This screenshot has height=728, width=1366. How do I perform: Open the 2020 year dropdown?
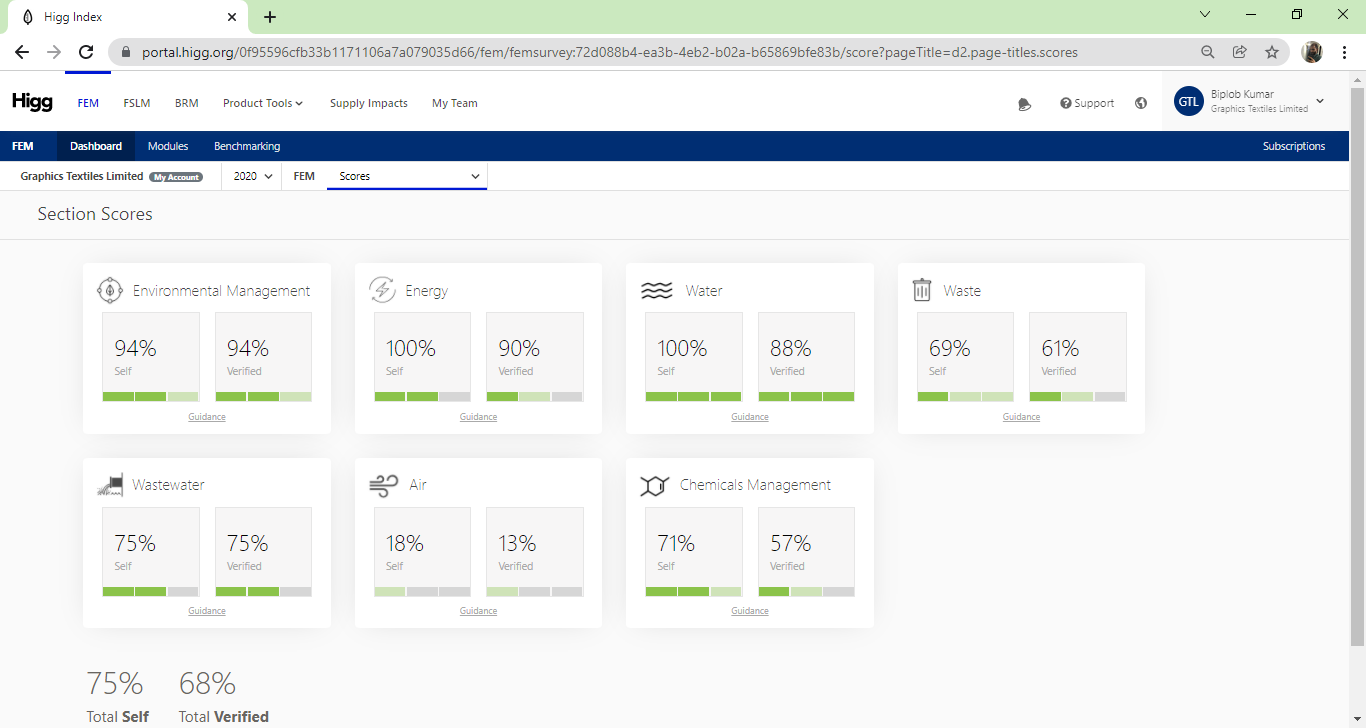pyautogui.click(x=252, y=176)
